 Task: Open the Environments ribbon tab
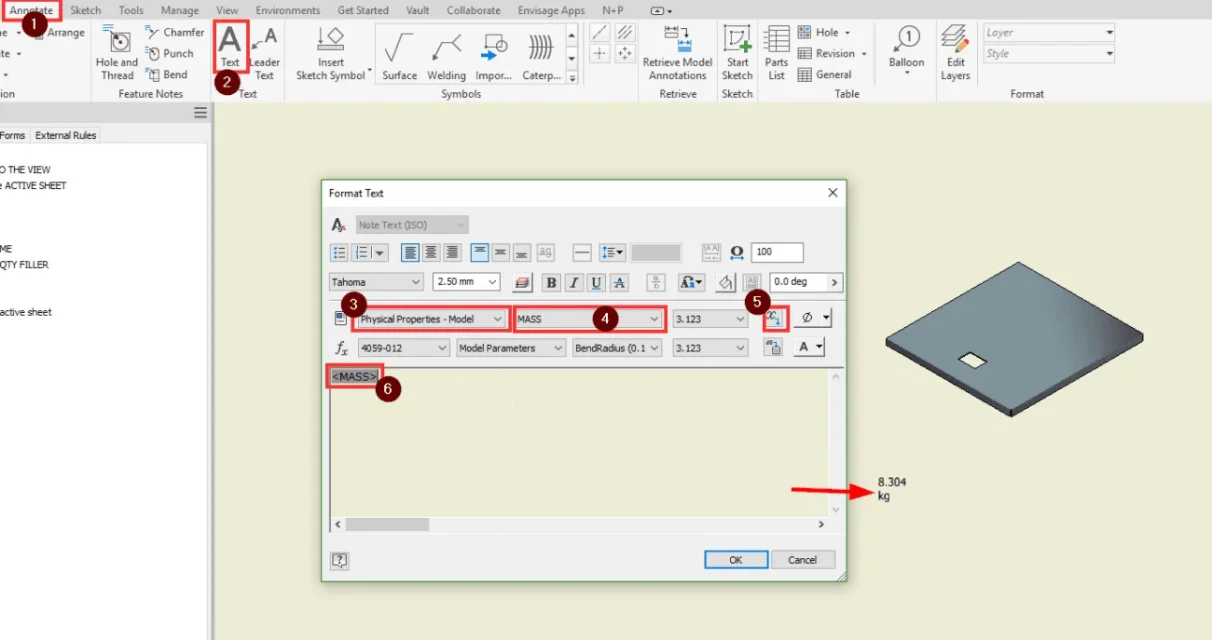tap(287, 10)
